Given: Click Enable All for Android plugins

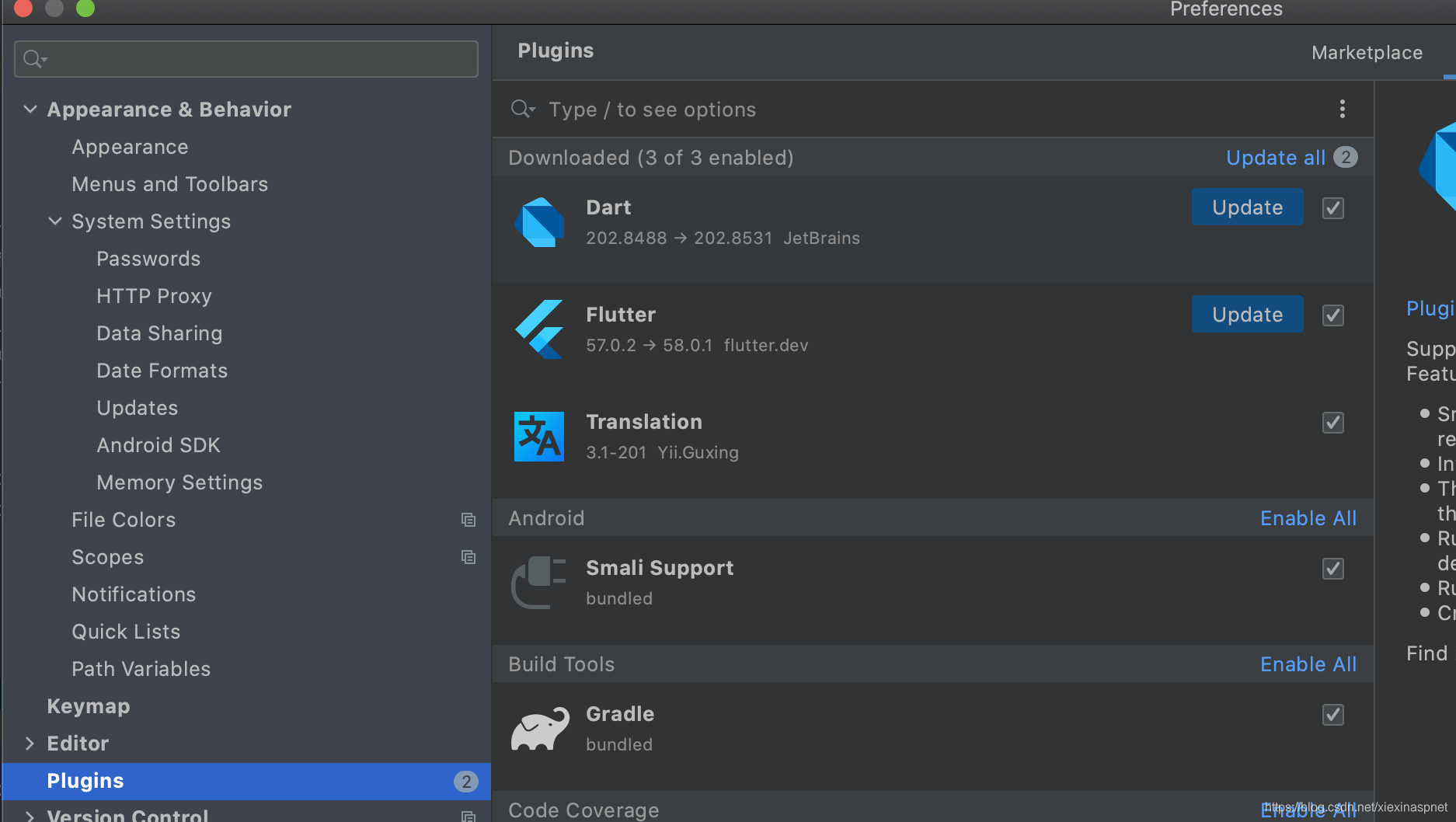Looking at the screenshot, I should coord(1308,518).
